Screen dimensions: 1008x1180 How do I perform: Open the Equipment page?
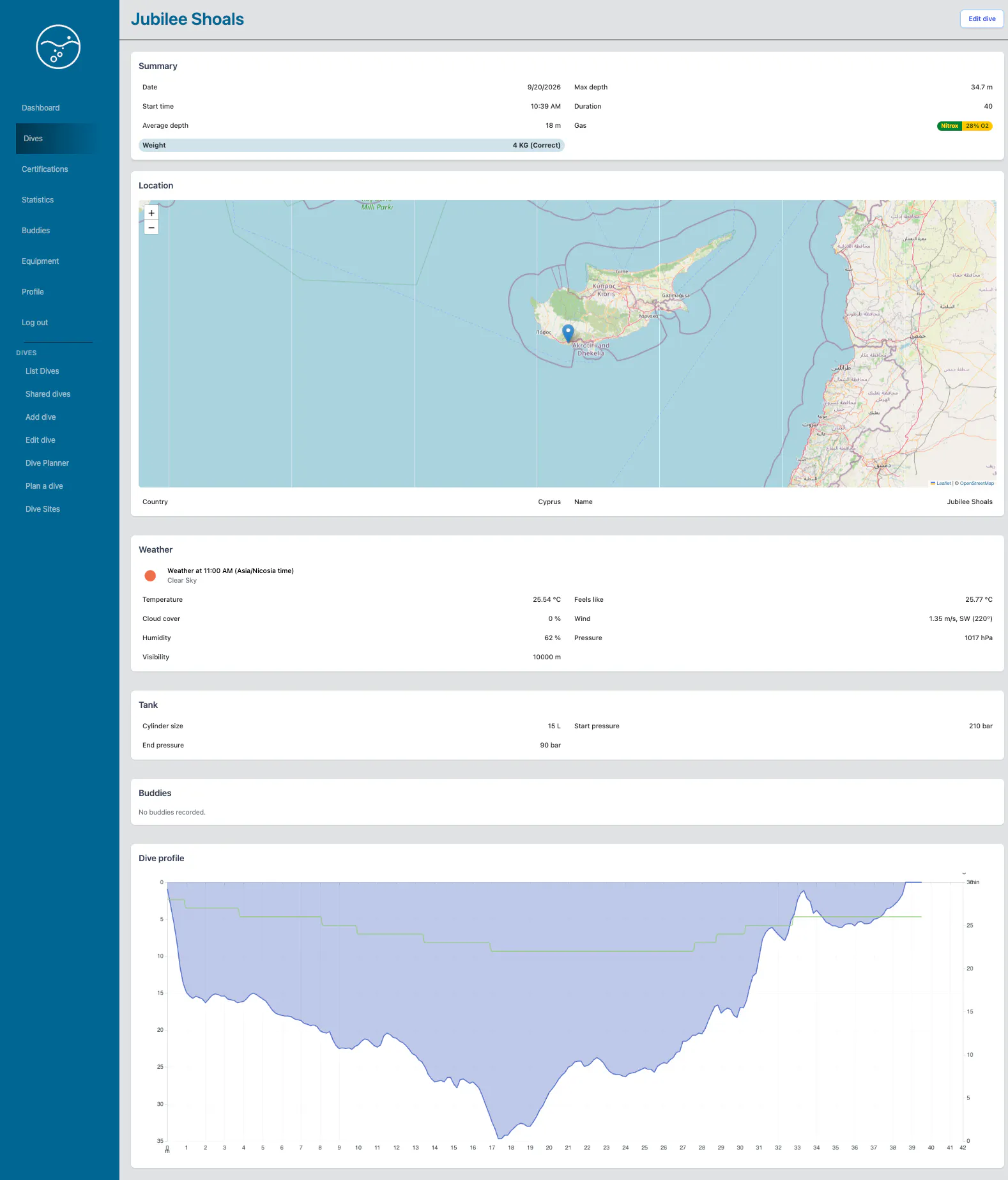tap(40, 261)
